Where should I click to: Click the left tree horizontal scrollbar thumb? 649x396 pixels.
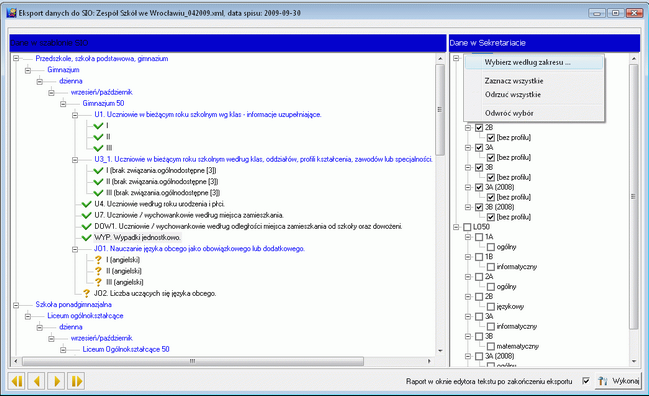coord(192,361)
